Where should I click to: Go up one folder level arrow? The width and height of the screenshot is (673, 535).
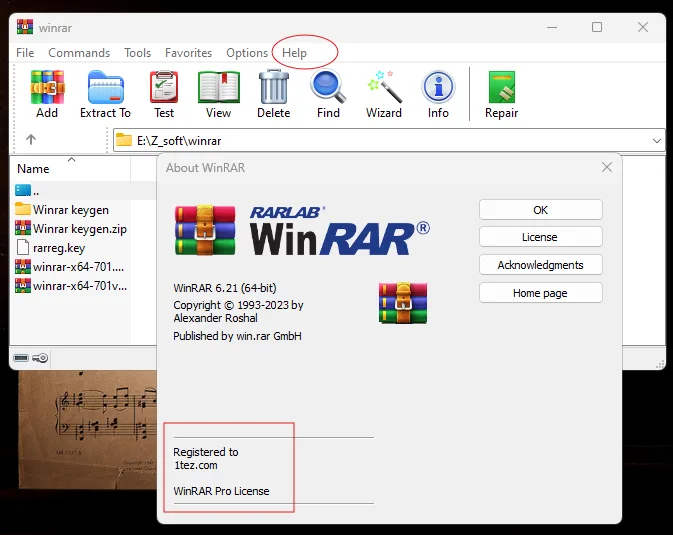31,140
